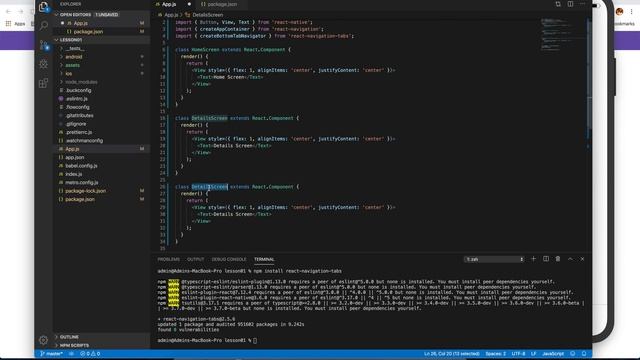Switch to the App.js editor tab
This screenshot has width=640, height=360.
coord(169,4)
